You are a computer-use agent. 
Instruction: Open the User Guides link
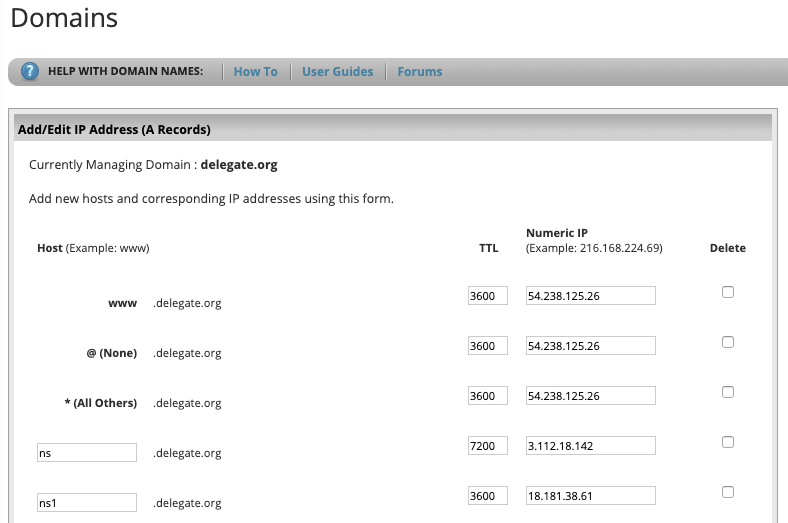click(x=337, y=72)
